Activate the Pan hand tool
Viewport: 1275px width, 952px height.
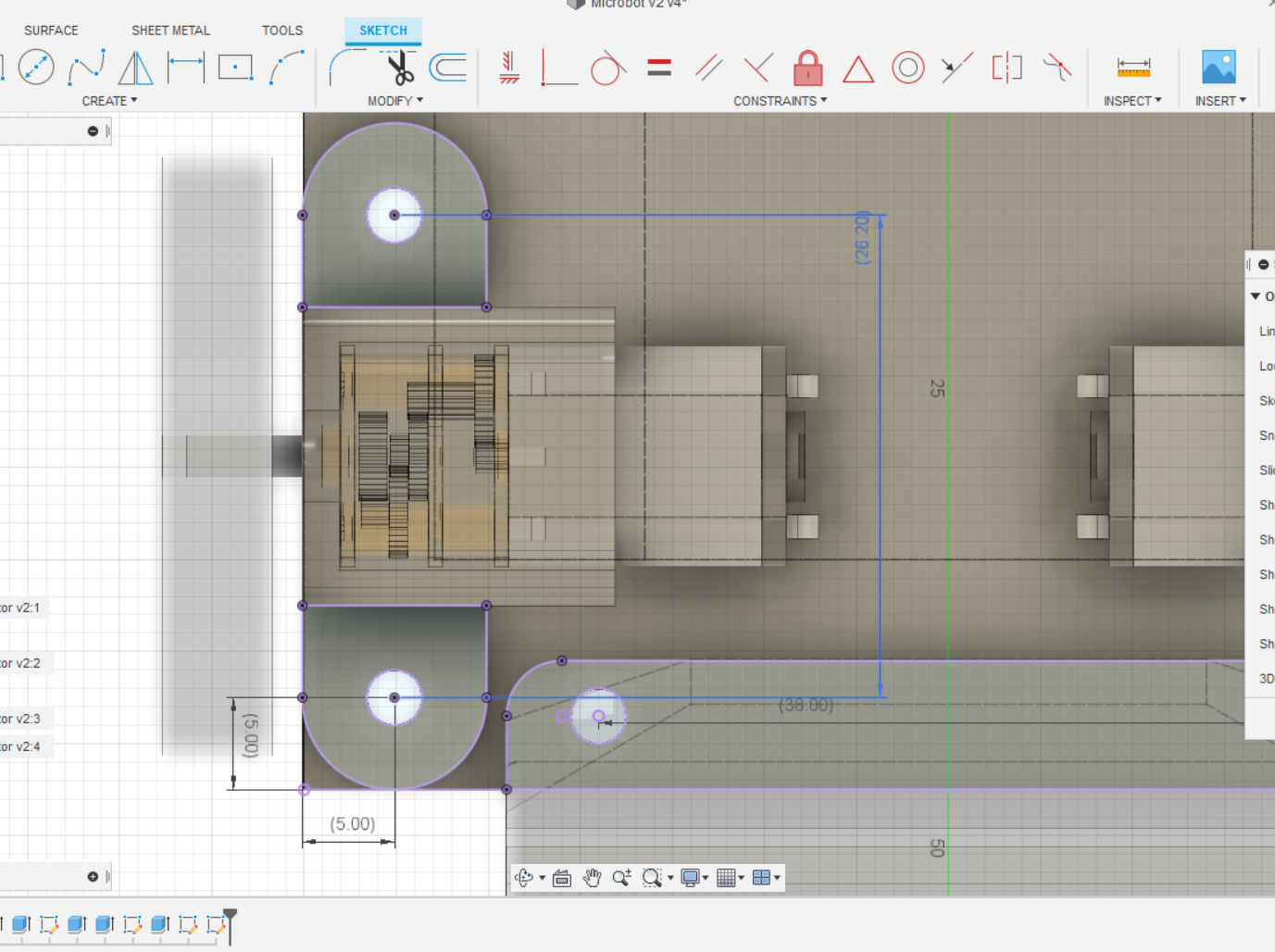(593, 878)
